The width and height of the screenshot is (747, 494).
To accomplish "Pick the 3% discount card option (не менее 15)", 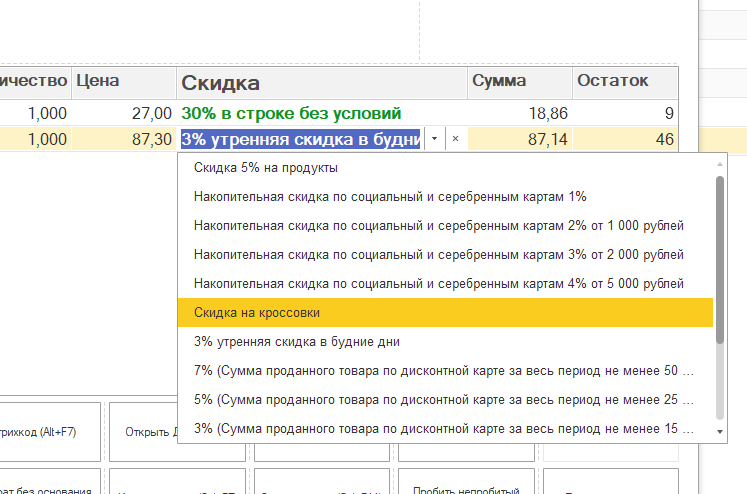I will point(445,429).
